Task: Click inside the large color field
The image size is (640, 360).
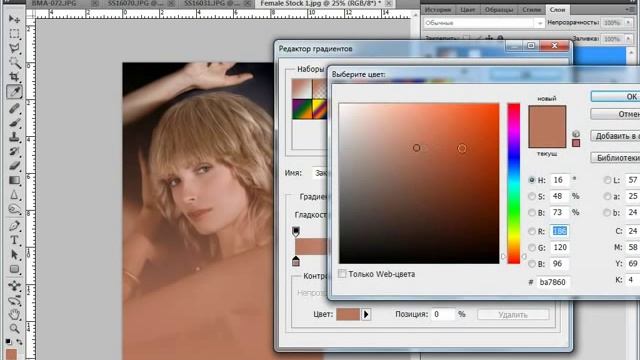Action: coord(419,183)
